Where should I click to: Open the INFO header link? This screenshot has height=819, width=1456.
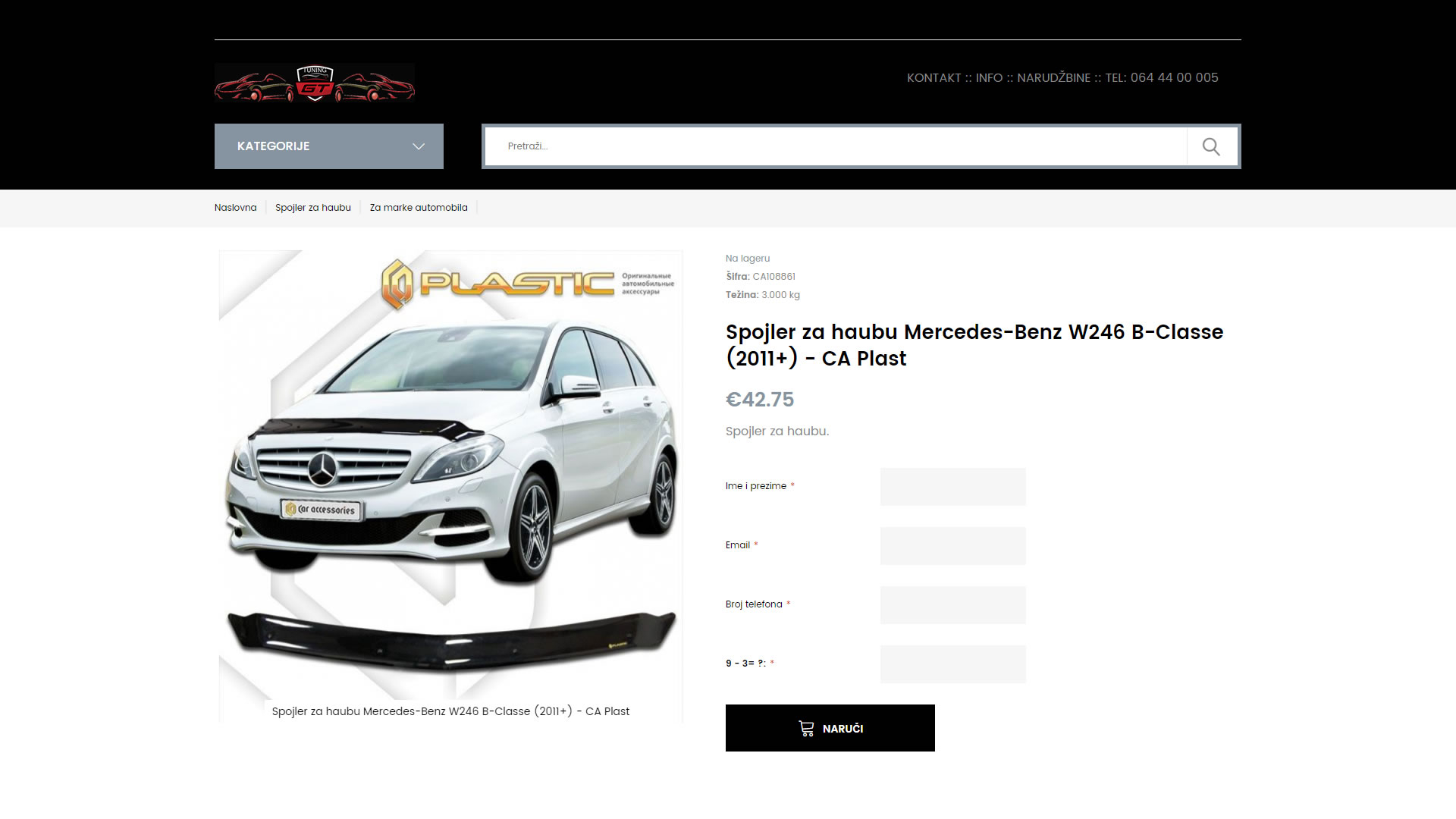989,78
